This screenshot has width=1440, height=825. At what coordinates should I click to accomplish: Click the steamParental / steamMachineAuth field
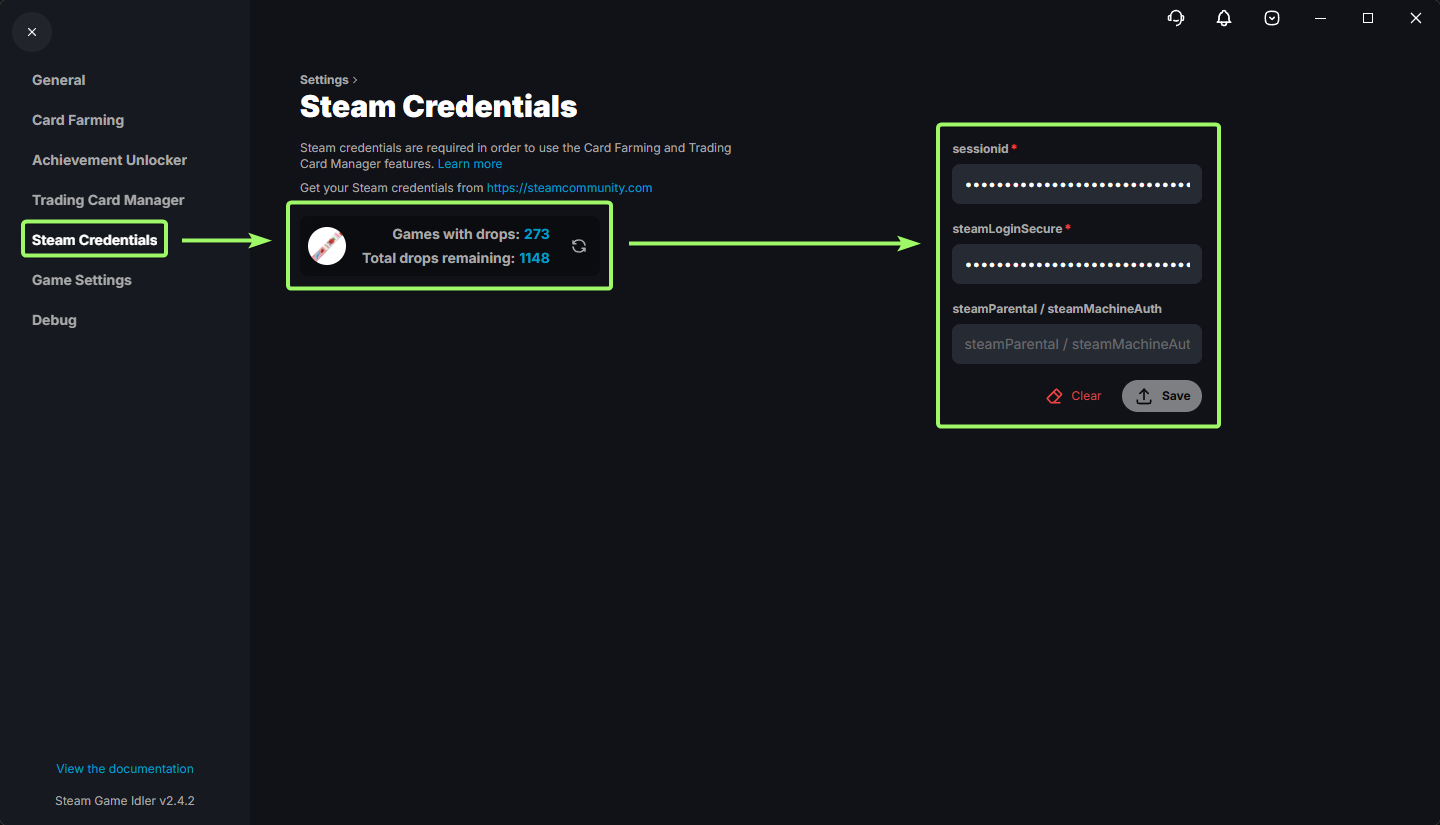[1076, 343]
